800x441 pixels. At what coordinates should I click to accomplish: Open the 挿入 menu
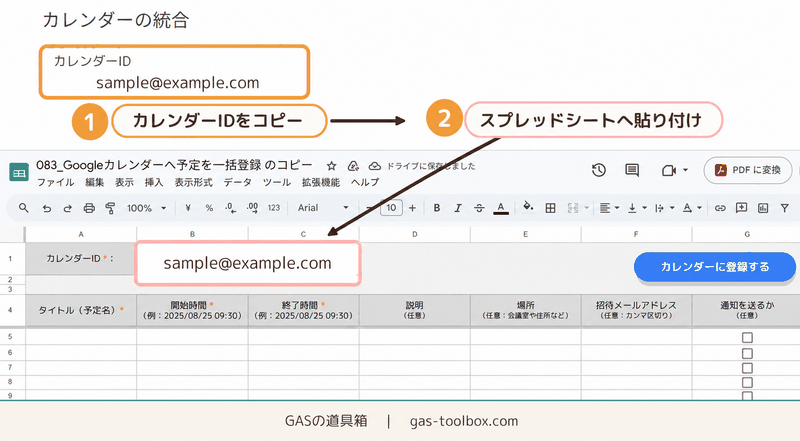coord(154,182)
